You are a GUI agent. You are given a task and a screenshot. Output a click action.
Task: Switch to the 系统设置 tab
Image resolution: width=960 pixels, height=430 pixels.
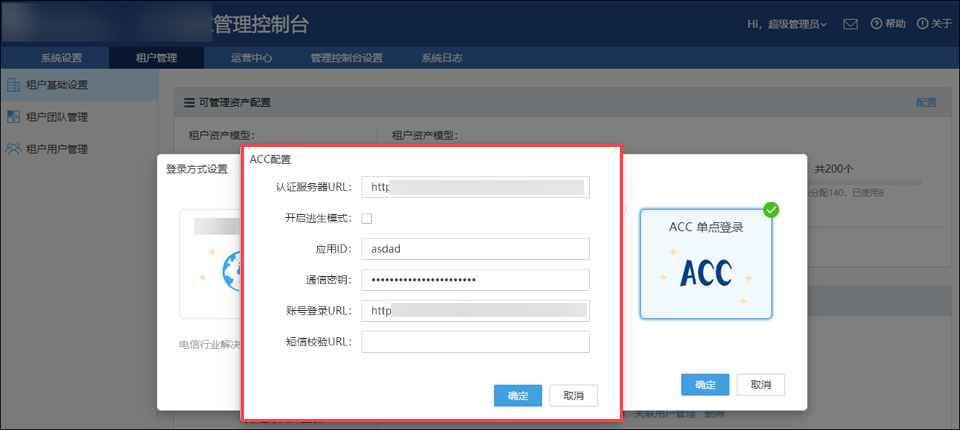click(62, 58)
